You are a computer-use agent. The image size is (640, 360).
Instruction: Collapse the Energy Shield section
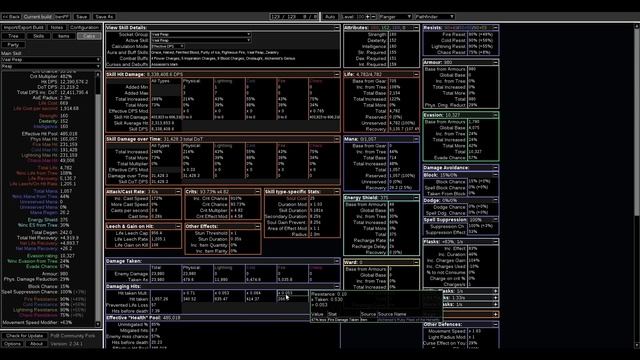pos(416,198)
